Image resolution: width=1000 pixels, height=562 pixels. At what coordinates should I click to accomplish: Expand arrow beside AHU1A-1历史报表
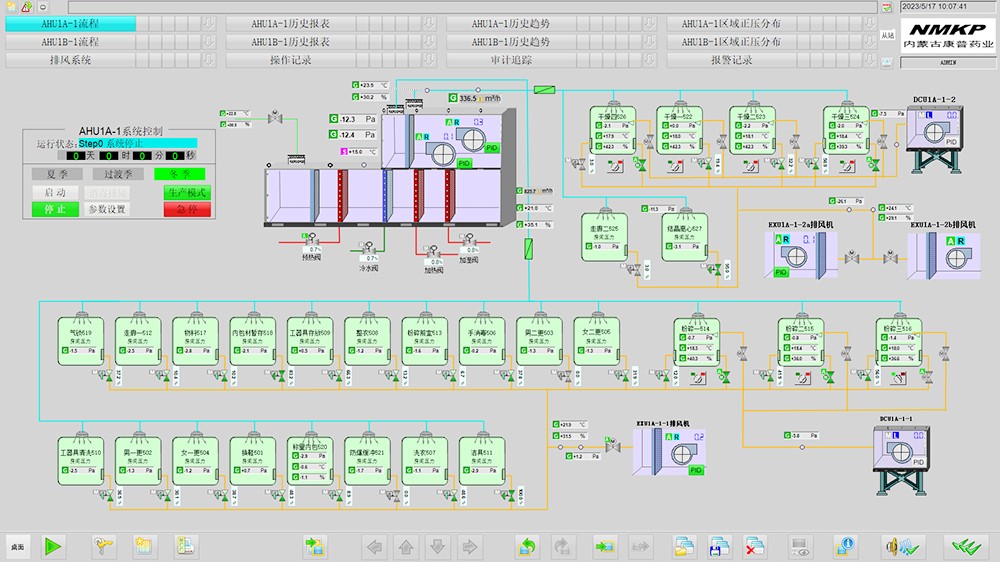pyautogui.click(x=427, y=24)
